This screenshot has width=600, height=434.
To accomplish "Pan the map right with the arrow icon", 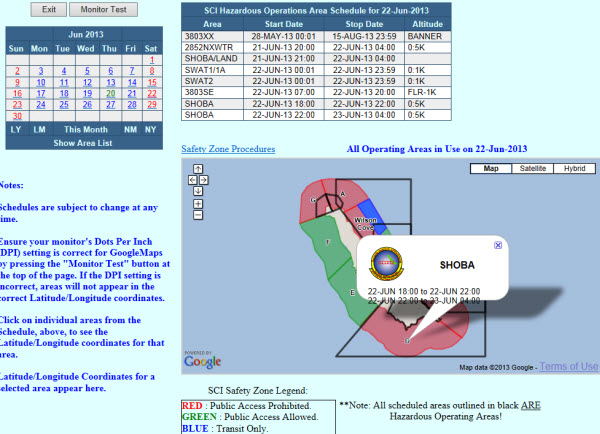I will 204,180.
